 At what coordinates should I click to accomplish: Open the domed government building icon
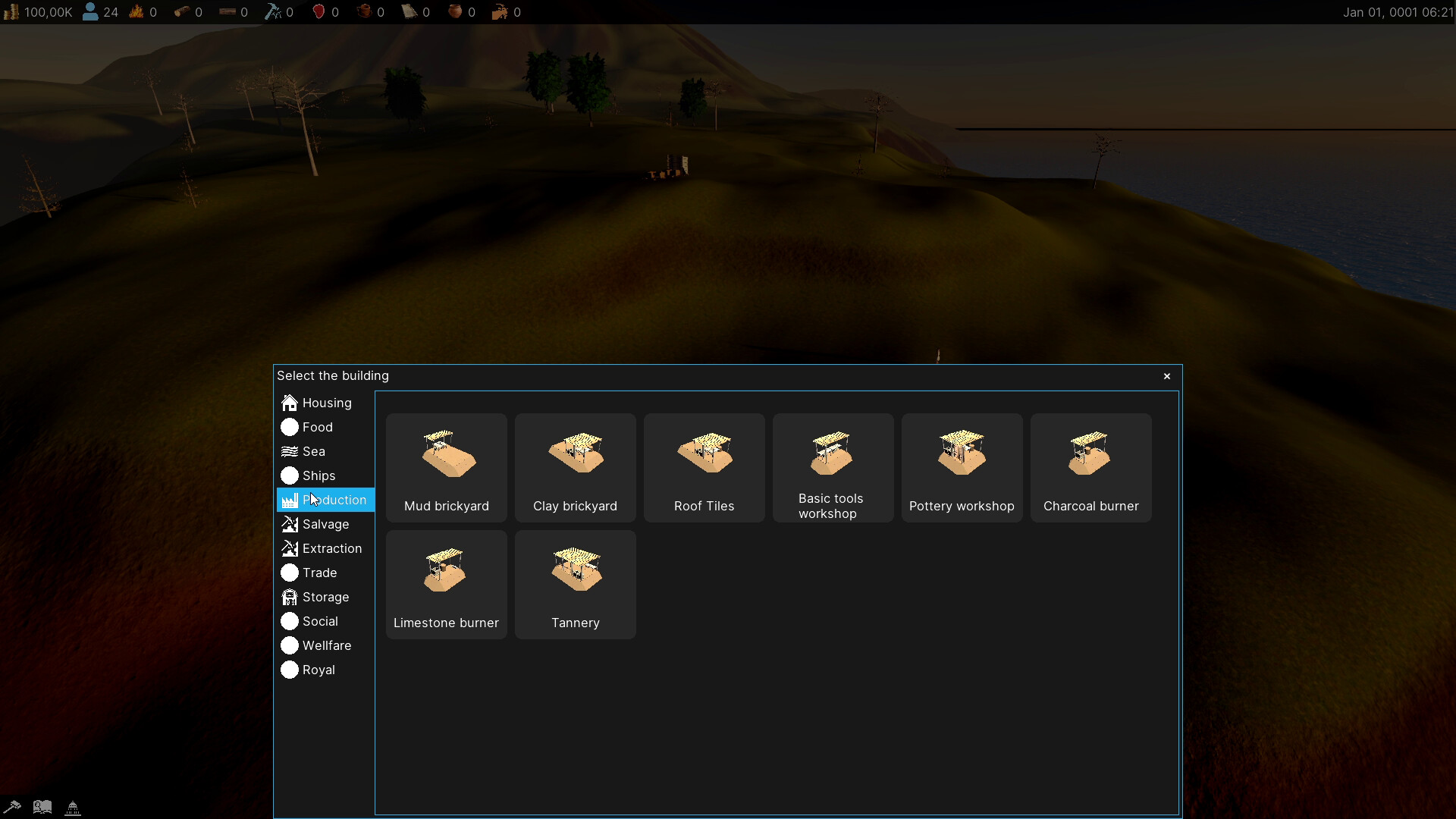(73, 808)
